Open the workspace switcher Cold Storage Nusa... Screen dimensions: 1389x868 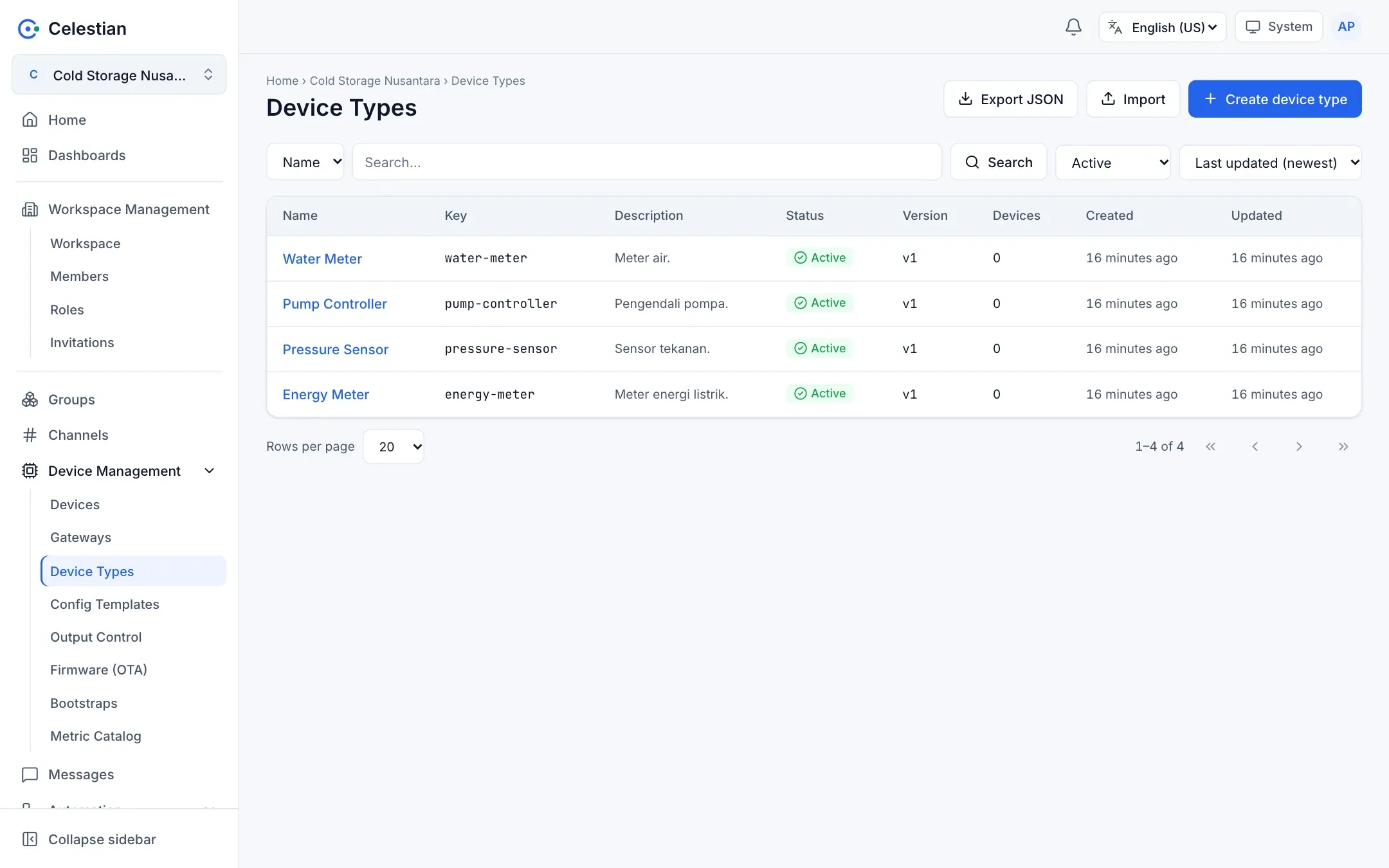click(x=119, y=75)
